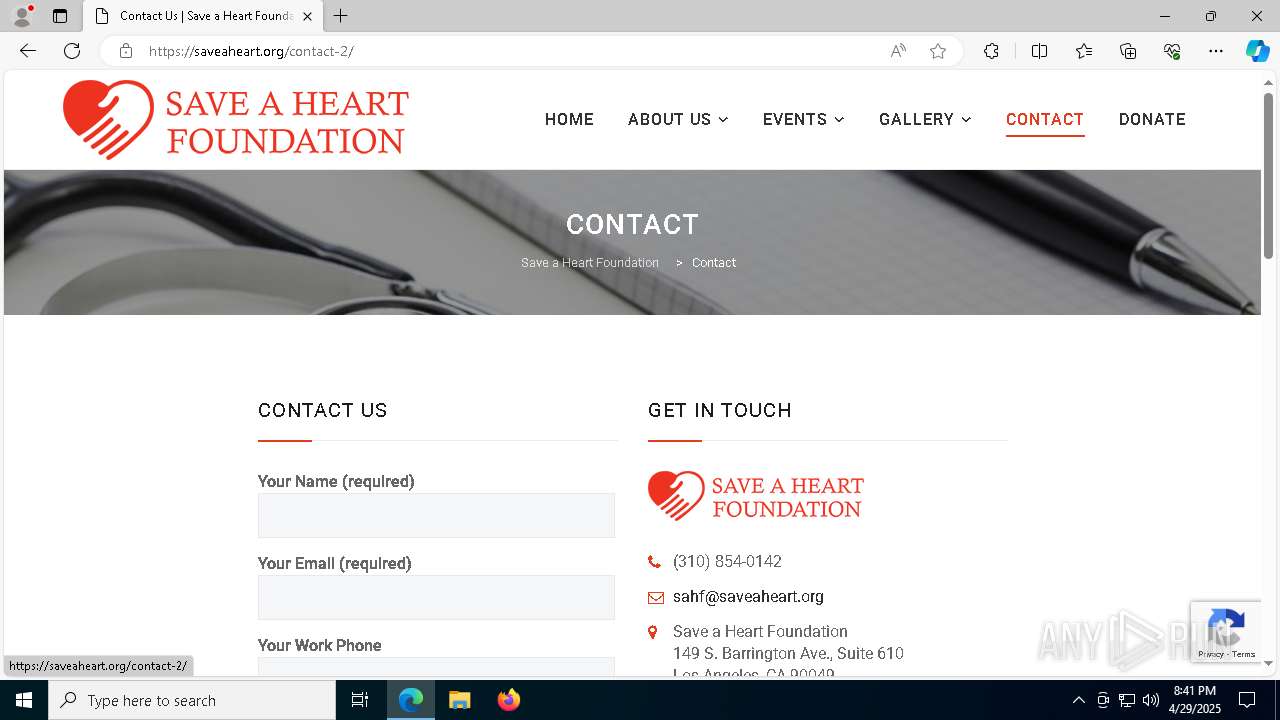
Task: Open the Extensions menu
Action: pyautogui.click(x=991, y=51)
